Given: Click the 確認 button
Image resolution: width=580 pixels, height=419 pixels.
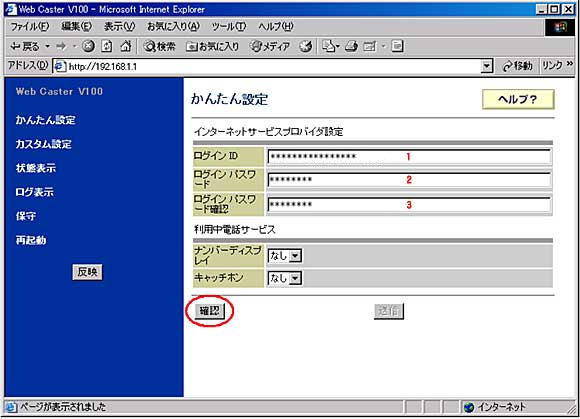Looking at the screenshot, I should click(x=210, y=311).
